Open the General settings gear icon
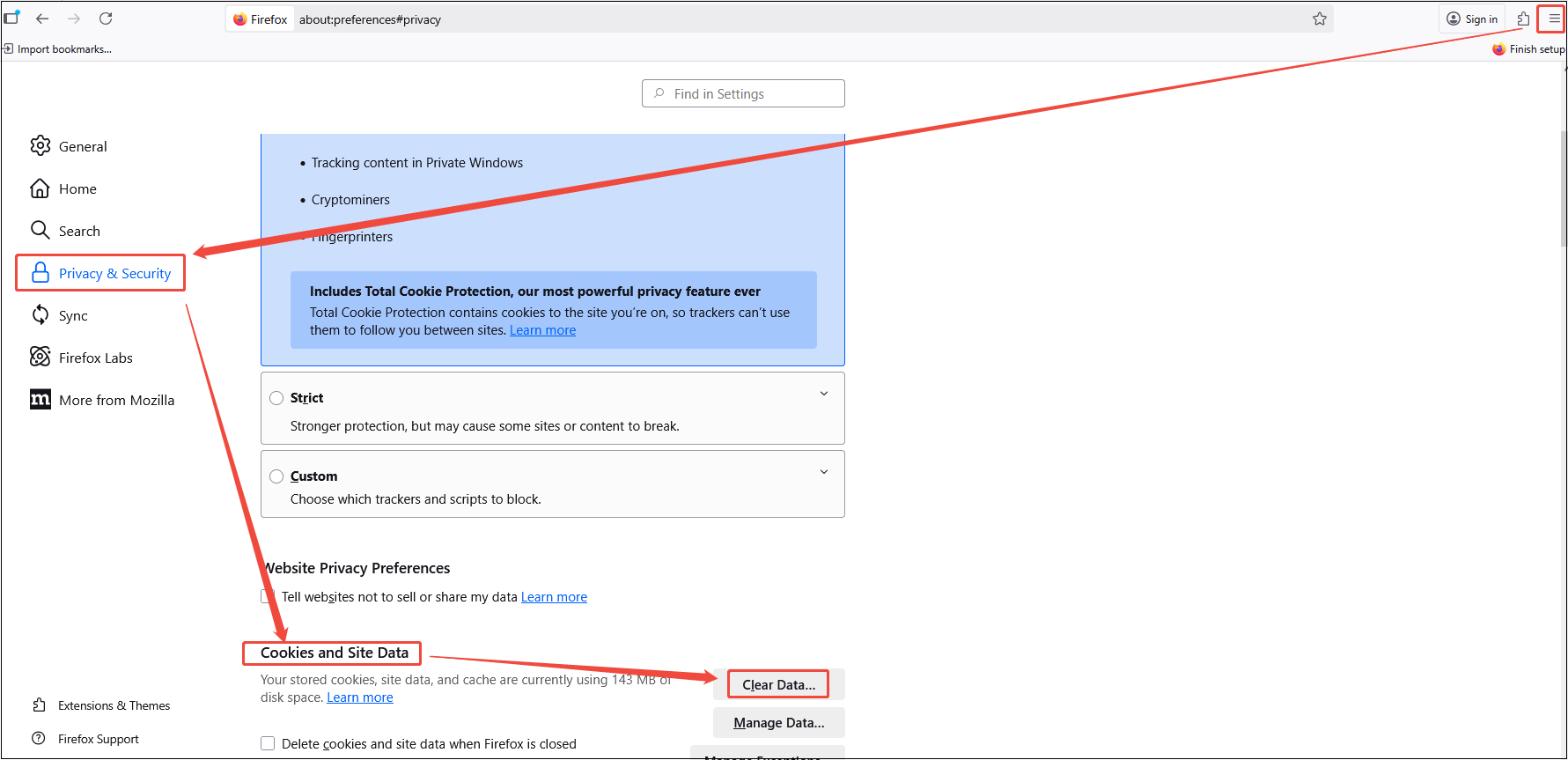The height and width of the screenshot is (760, 1568). (40, 145)
